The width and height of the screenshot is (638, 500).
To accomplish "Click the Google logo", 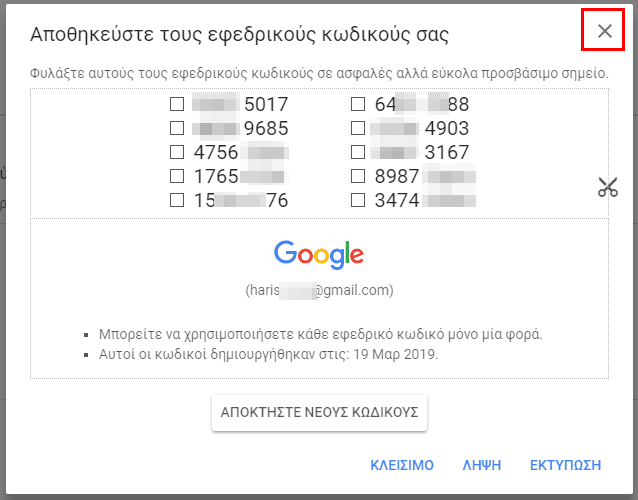I will pos(319,255).
